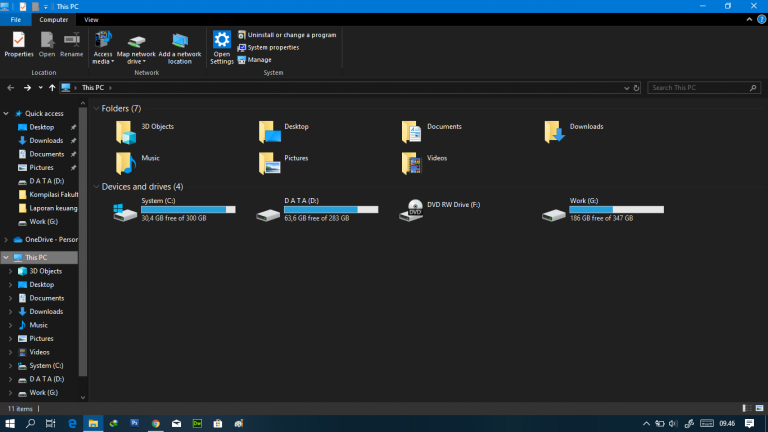
Task: Select the System (C:) drive
Action: [x=174, y=210]
